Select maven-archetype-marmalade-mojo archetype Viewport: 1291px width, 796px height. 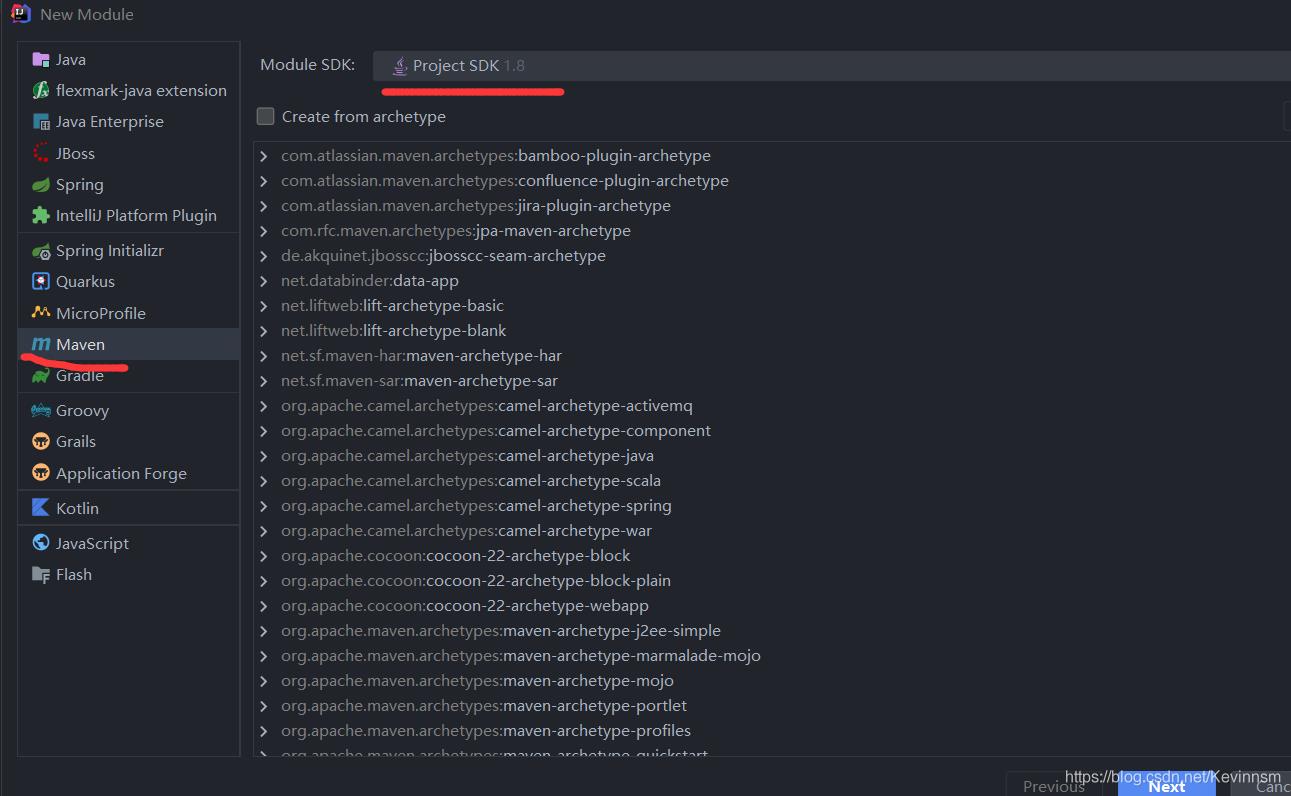pyautogui.click(x=521, y=656)
